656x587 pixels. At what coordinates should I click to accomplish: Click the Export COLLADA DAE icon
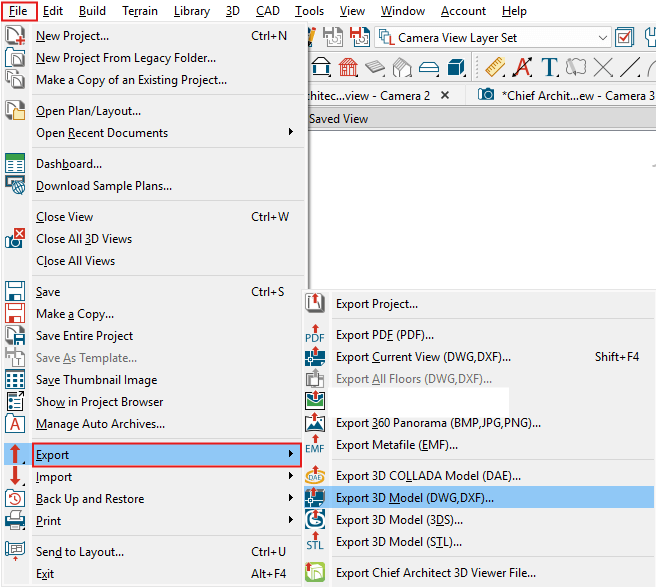(315, 475)
